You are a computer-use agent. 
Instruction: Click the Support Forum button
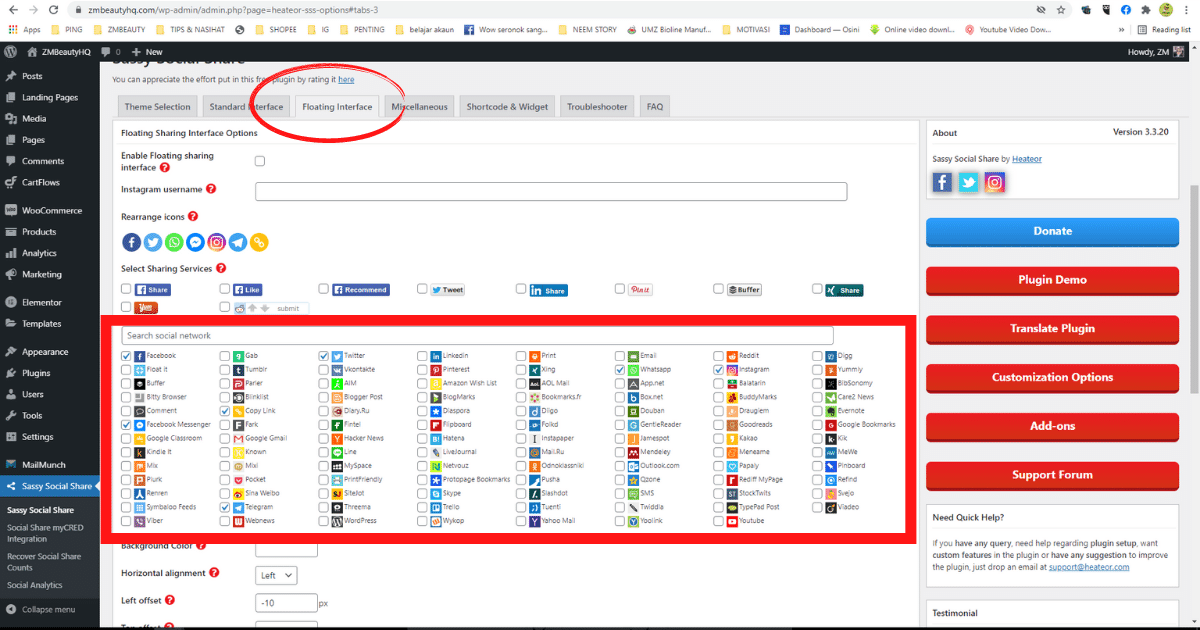(1052, 475)
